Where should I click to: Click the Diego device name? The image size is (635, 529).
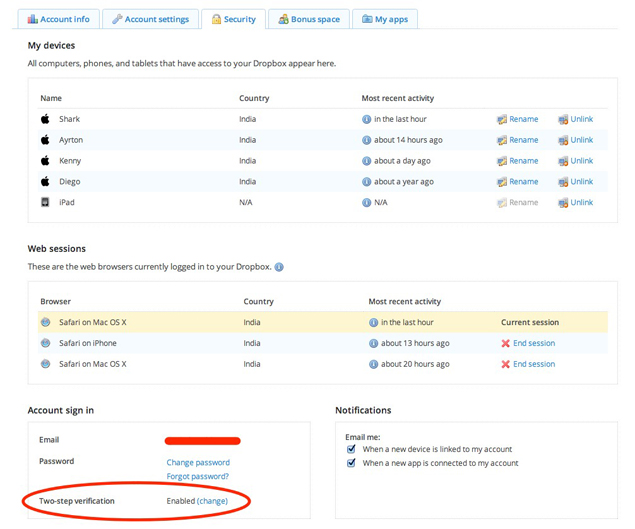(x=70, y=181)
